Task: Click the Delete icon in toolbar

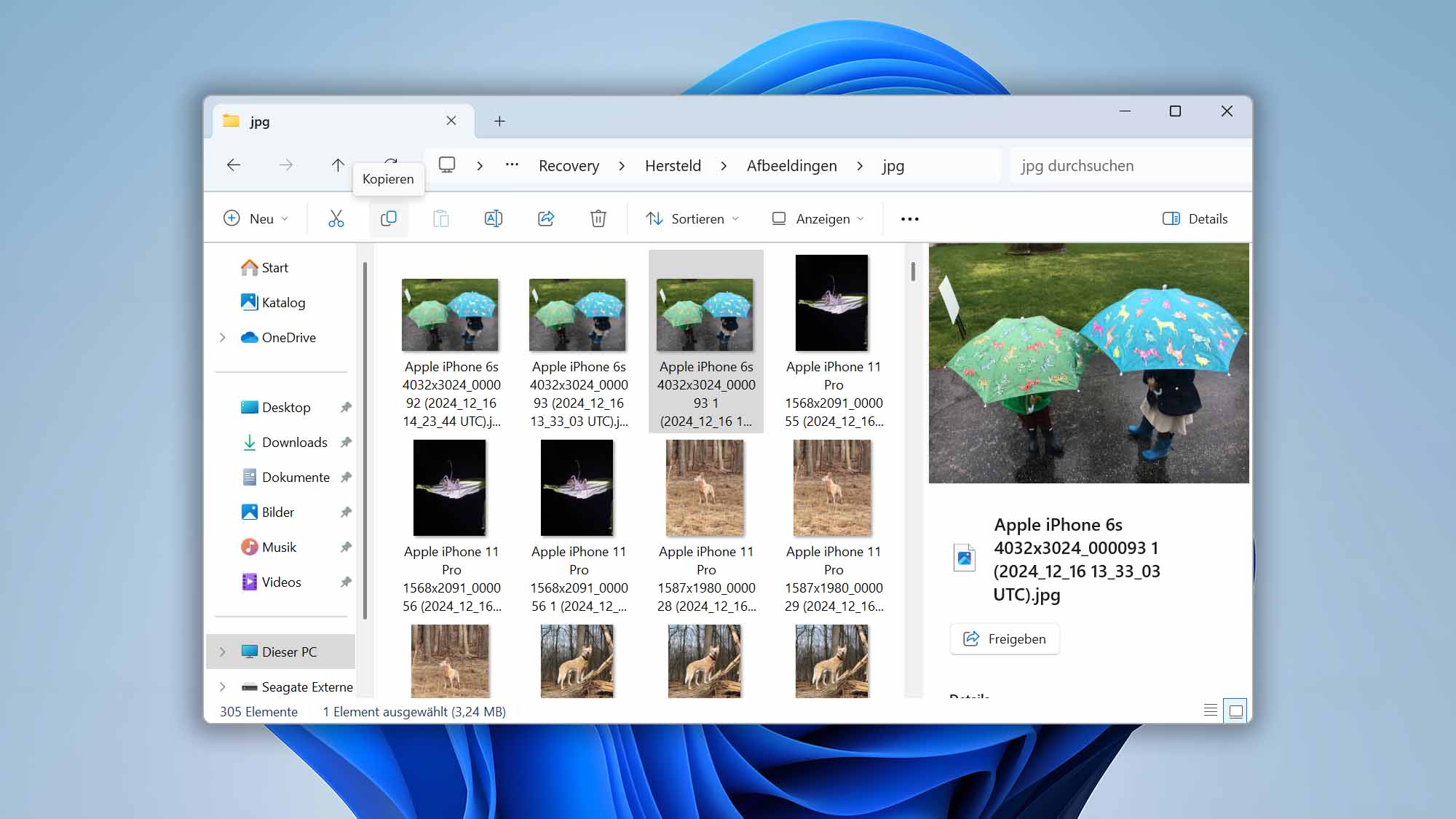Action: pyautogui.click(x=599, y=218)
